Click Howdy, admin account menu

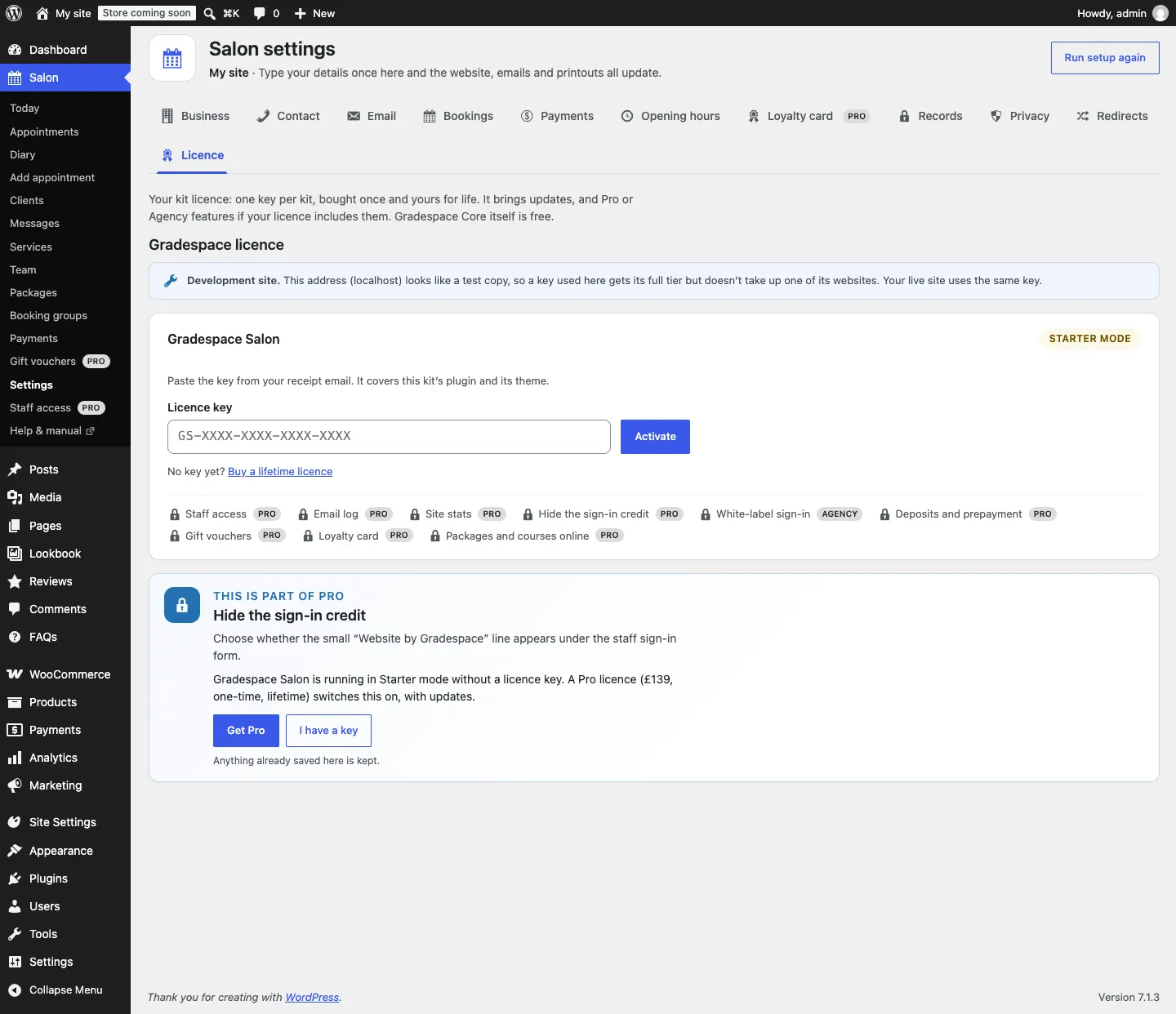(1121, 13)
